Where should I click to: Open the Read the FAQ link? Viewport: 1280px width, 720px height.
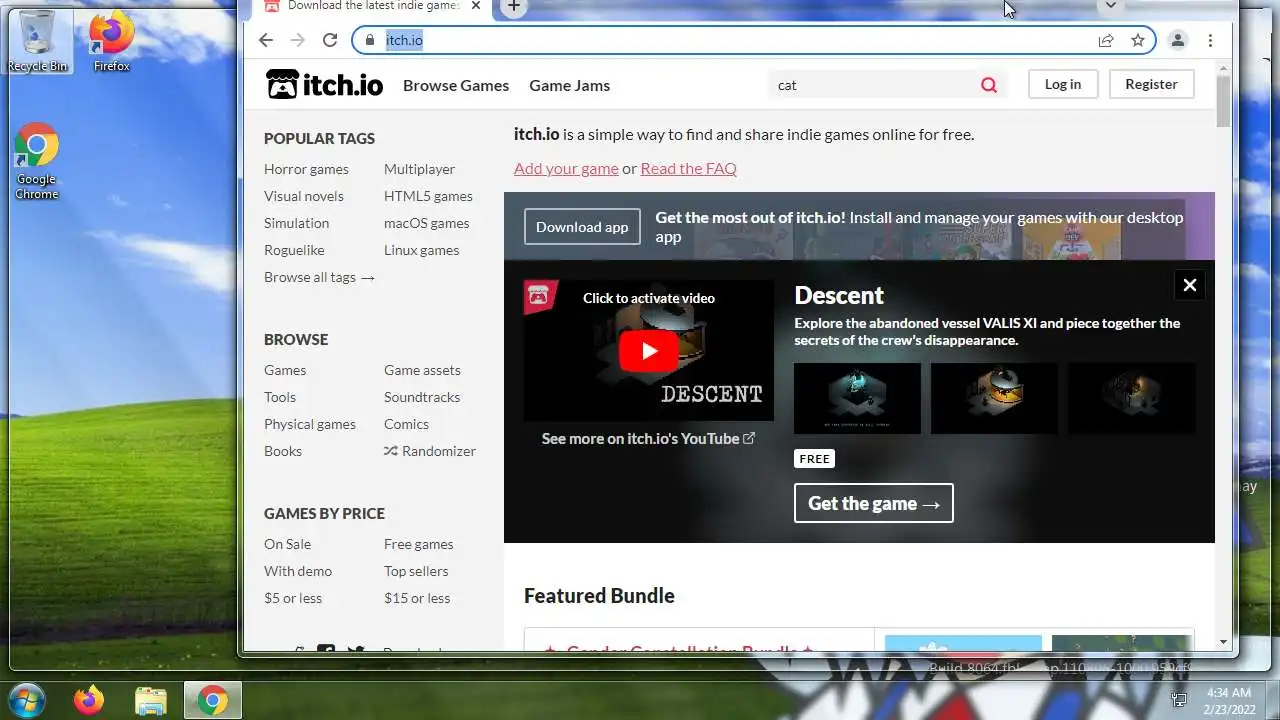[x=688, y=168]
